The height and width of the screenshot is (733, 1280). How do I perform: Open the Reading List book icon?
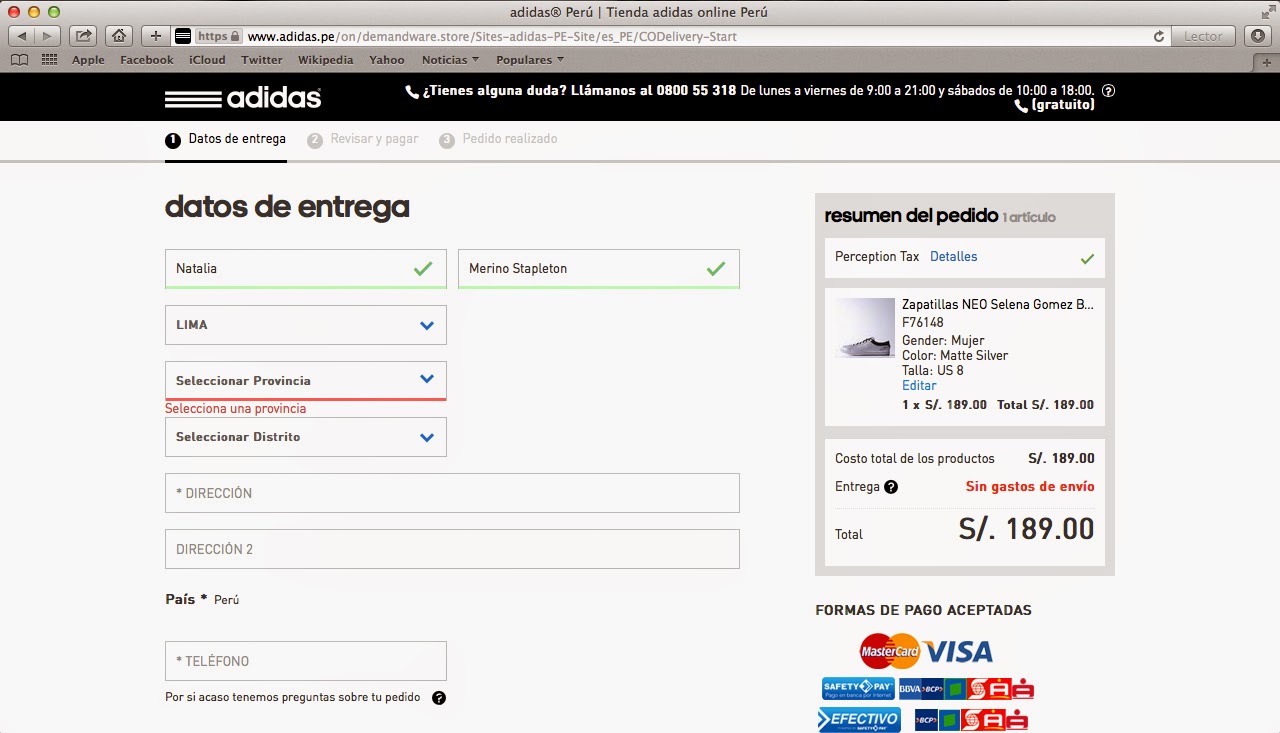click(x=19, y=60)
